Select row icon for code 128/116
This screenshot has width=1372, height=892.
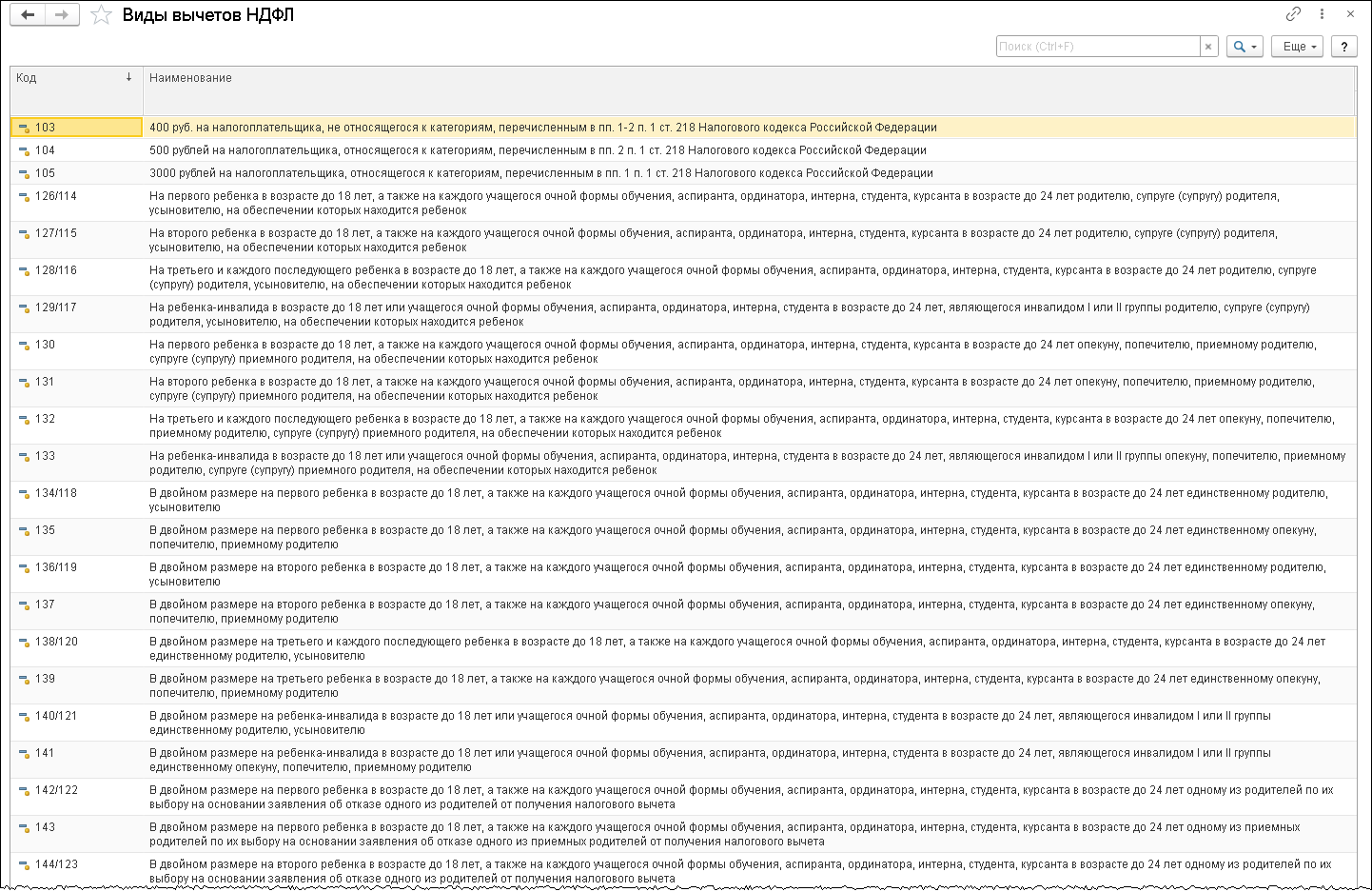pyautogui.click(x=25, y=270)
